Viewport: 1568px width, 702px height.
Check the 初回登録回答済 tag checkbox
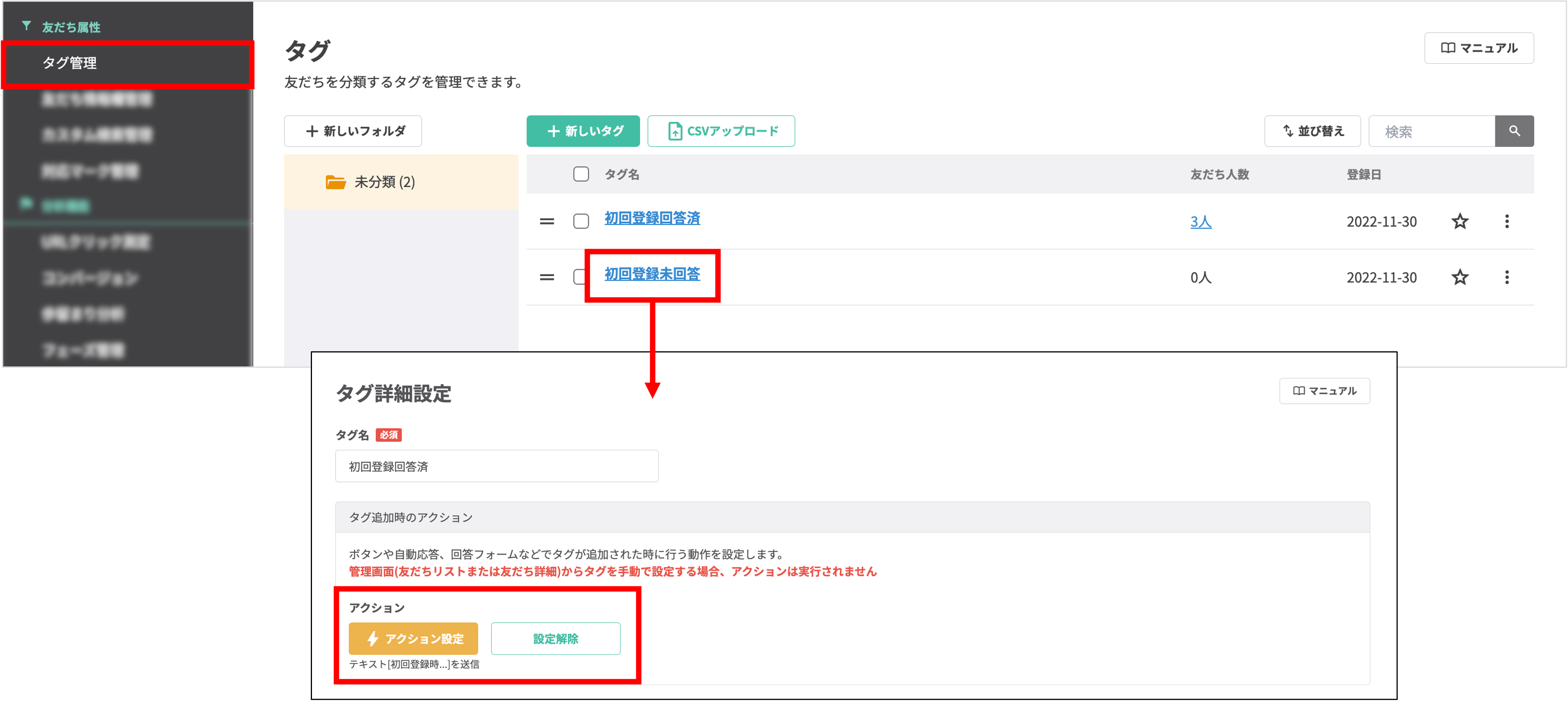click(581, 221)
